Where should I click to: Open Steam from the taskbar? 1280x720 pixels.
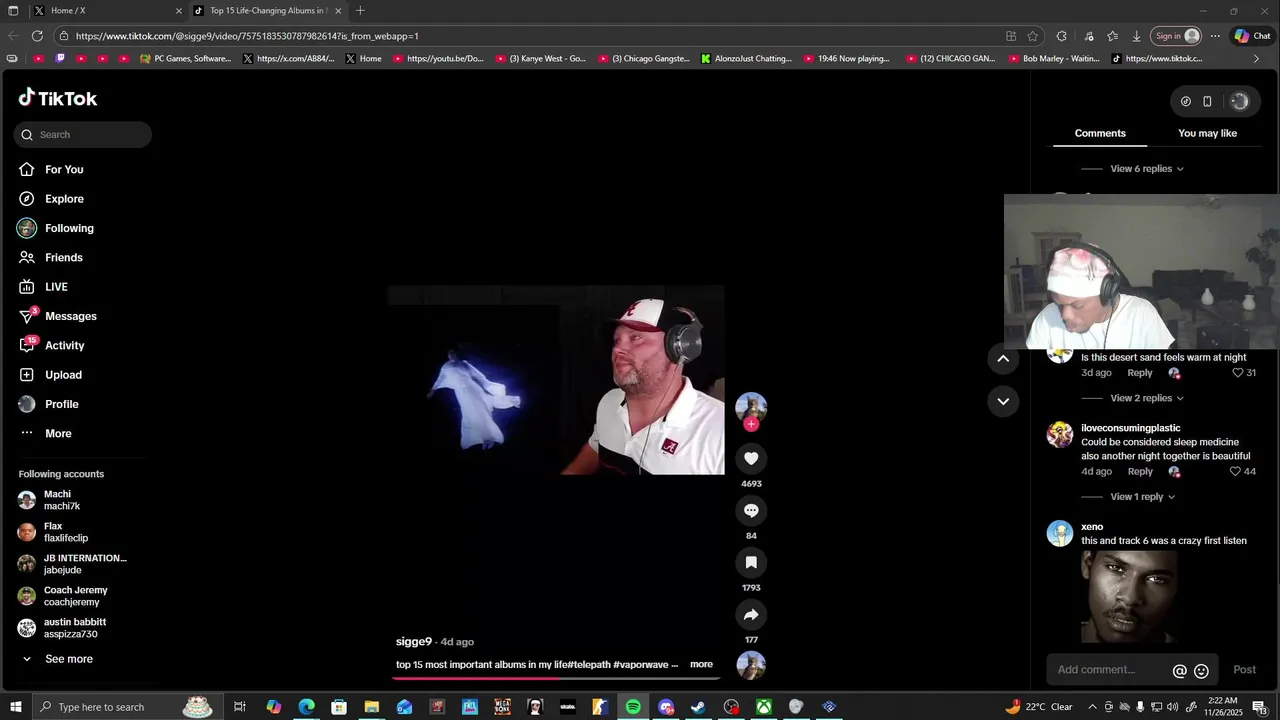pos(698,707)
